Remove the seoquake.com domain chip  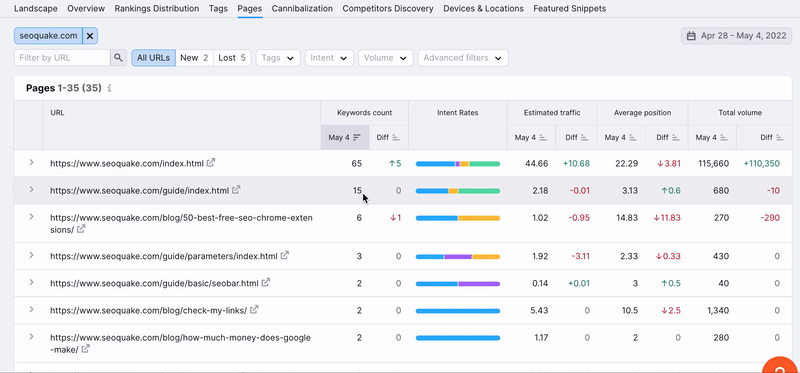90,36
